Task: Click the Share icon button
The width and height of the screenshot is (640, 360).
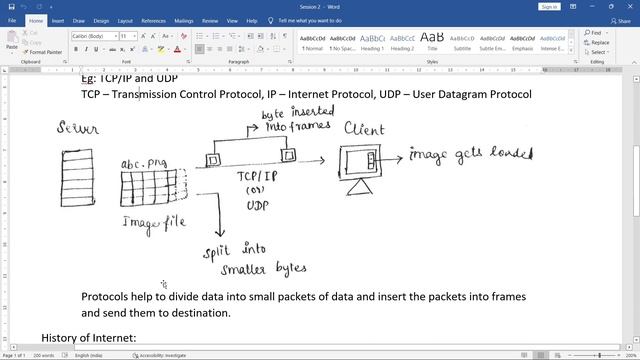Action: coord(620,21)
